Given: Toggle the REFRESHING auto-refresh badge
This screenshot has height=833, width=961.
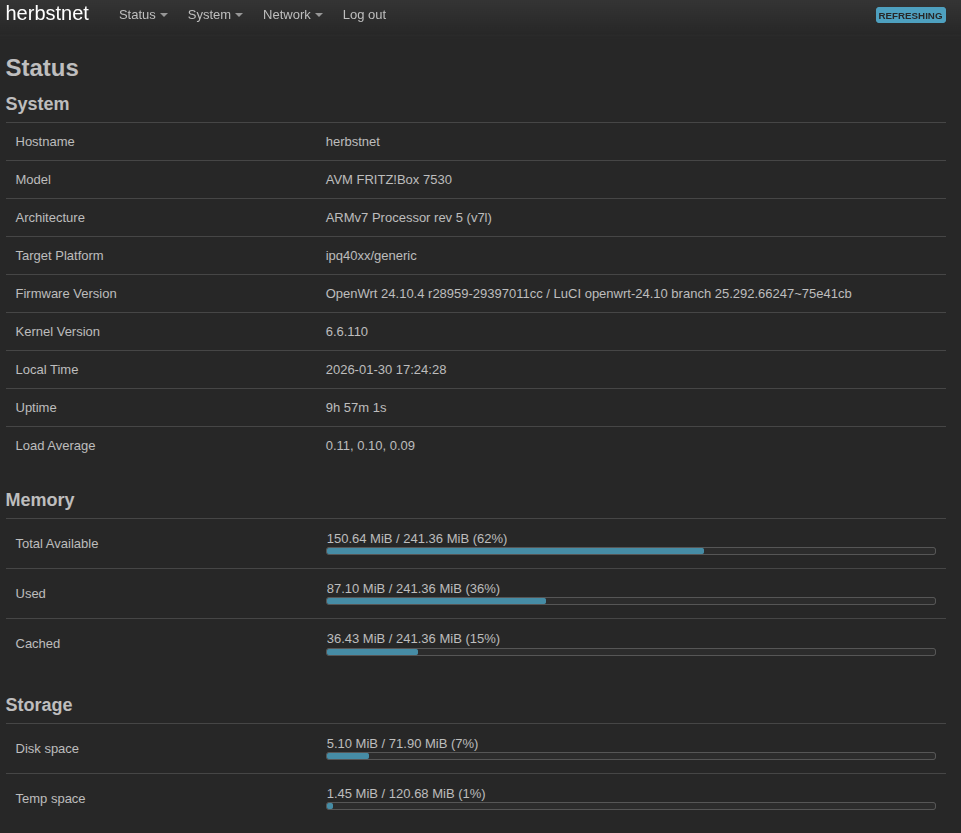Looking at the screenshot, I should (x=910, y=15).
